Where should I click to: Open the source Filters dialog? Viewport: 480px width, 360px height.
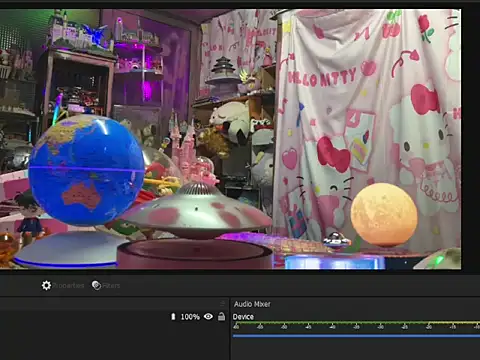tap(106, 285)
